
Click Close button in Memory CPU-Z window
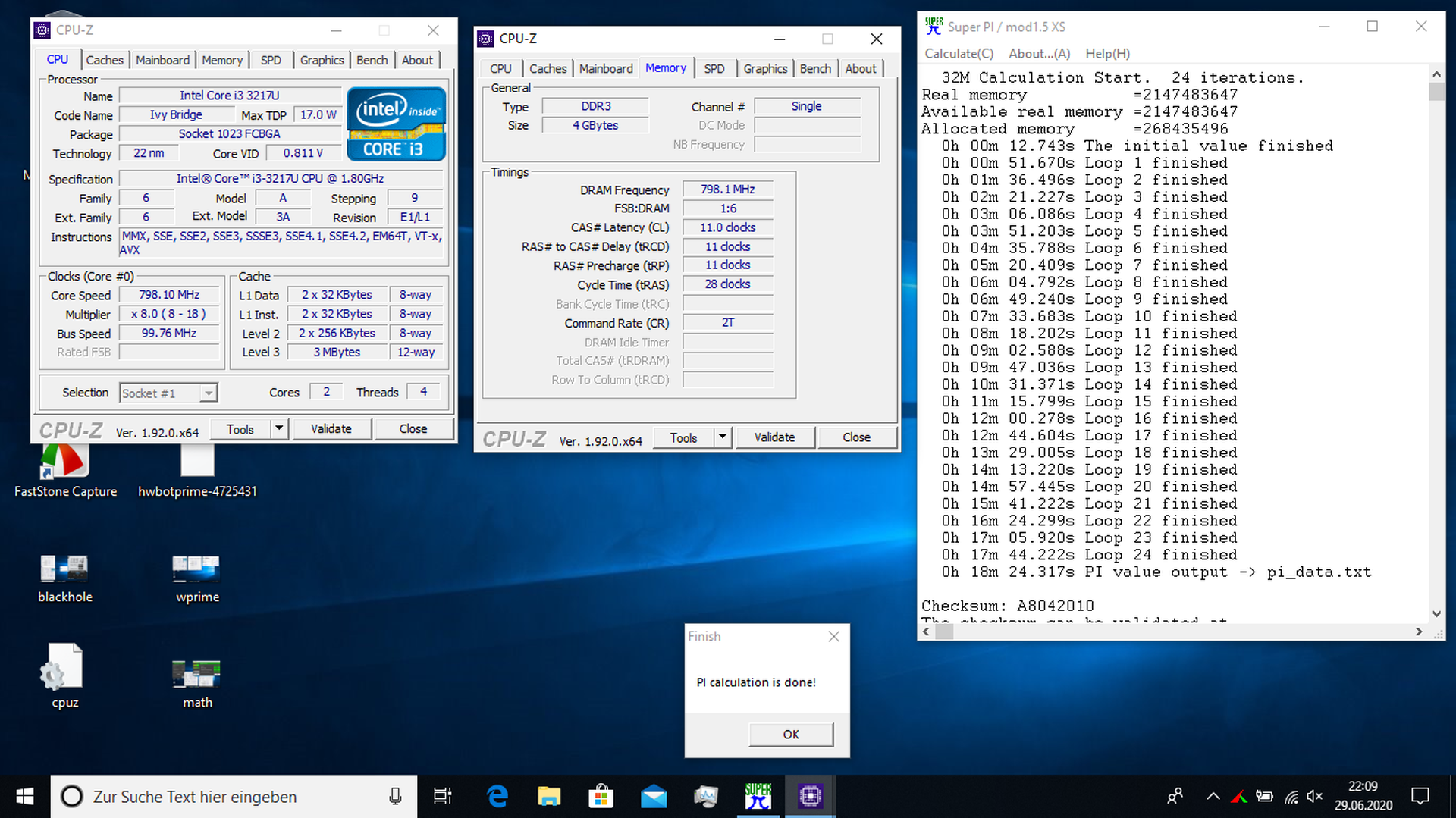[x=857, y=437]
